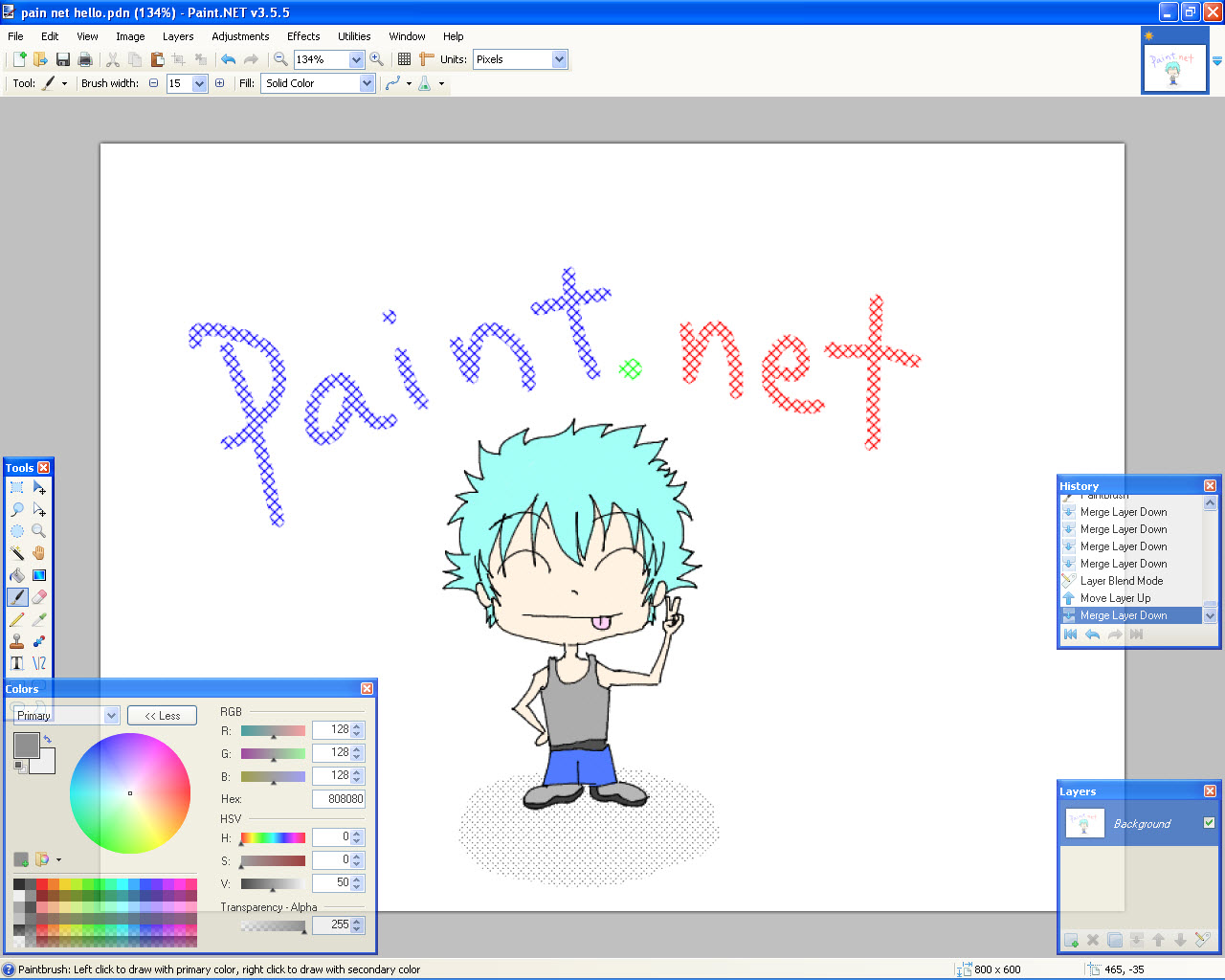This screenshot has height=980, width=1225.
Task: Select the Clone Stamp tool
Action: point(16,640)
